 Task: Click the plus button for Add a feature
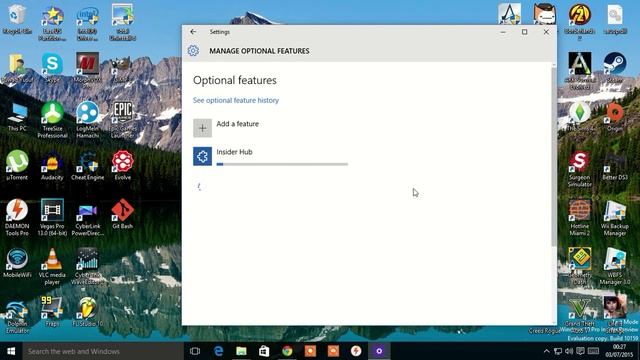coord(202,128)
